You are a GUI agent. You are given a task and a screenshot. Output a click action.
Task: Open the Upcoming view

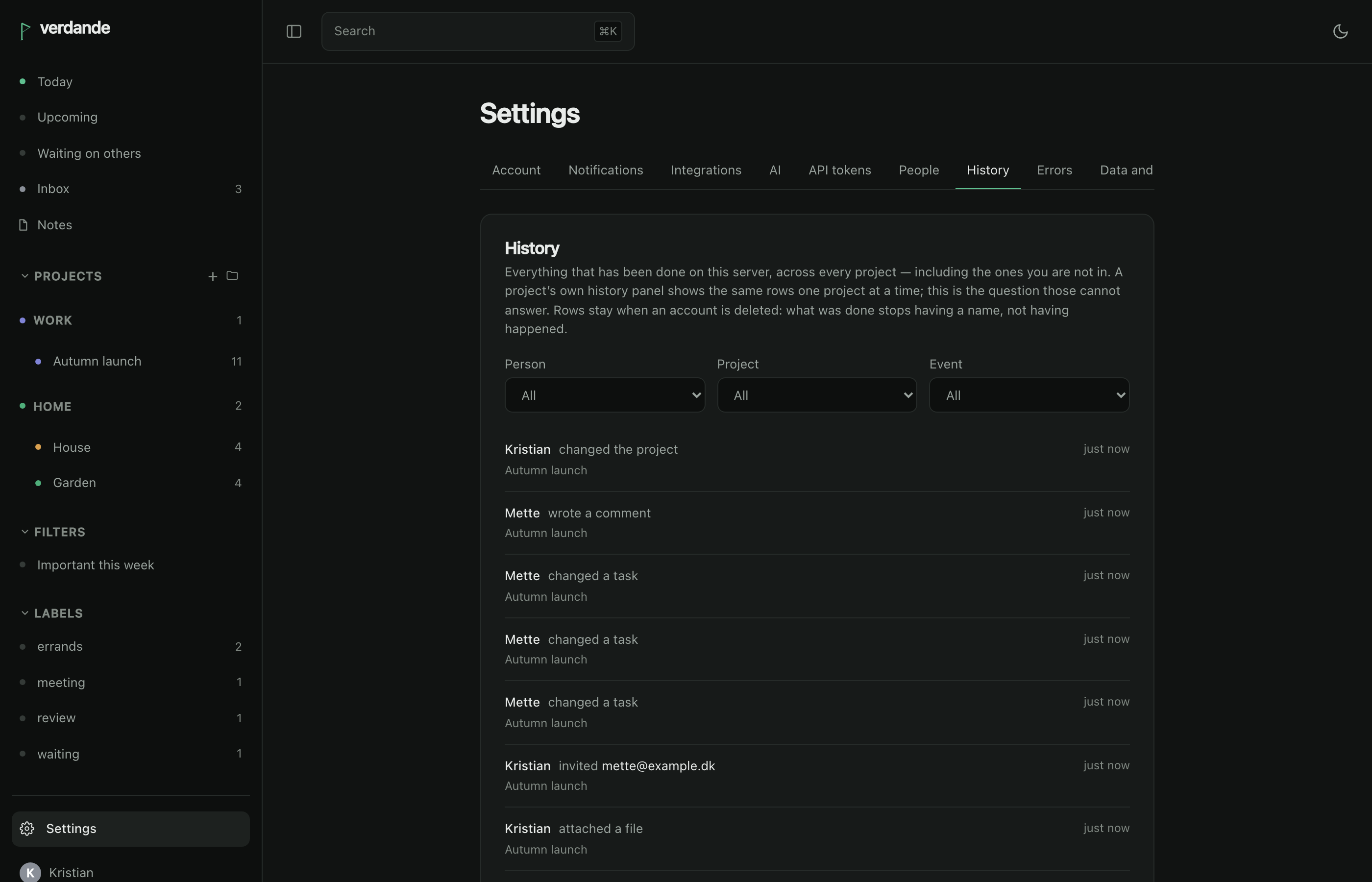130,118
